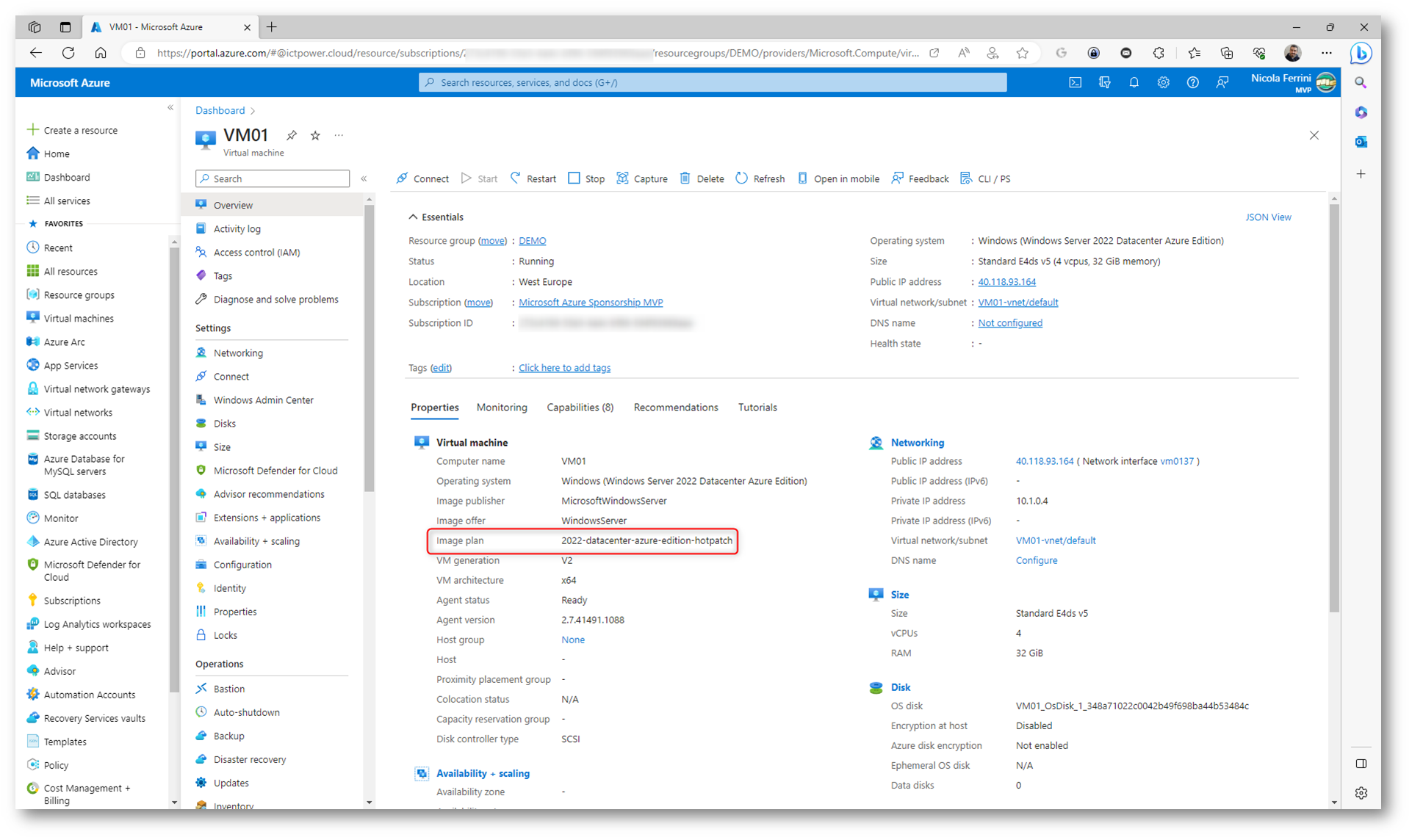Screen dimensions: 1412x840
Task: Open the more options ellipsis beside VM01
Action: tap(339, 135)
